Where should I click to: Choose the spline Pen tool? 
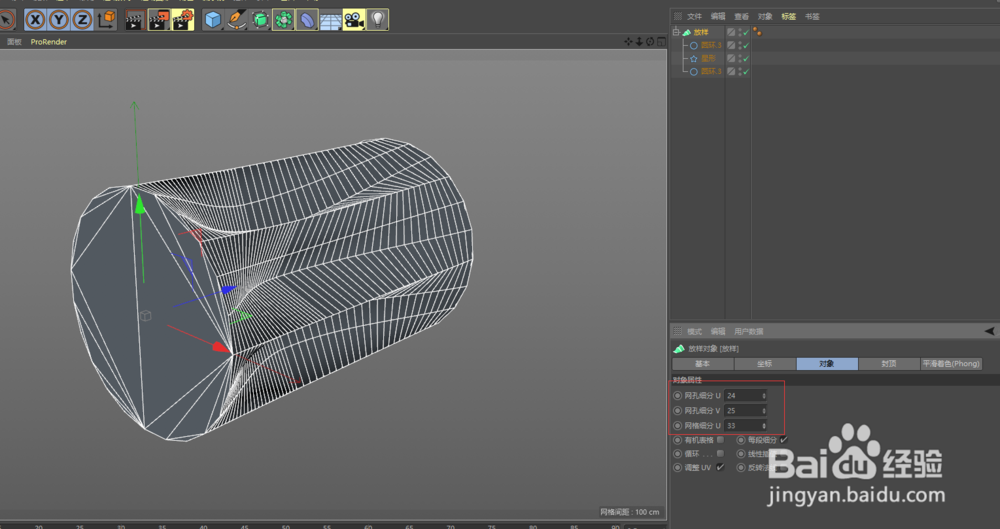(x=236, y=19)
